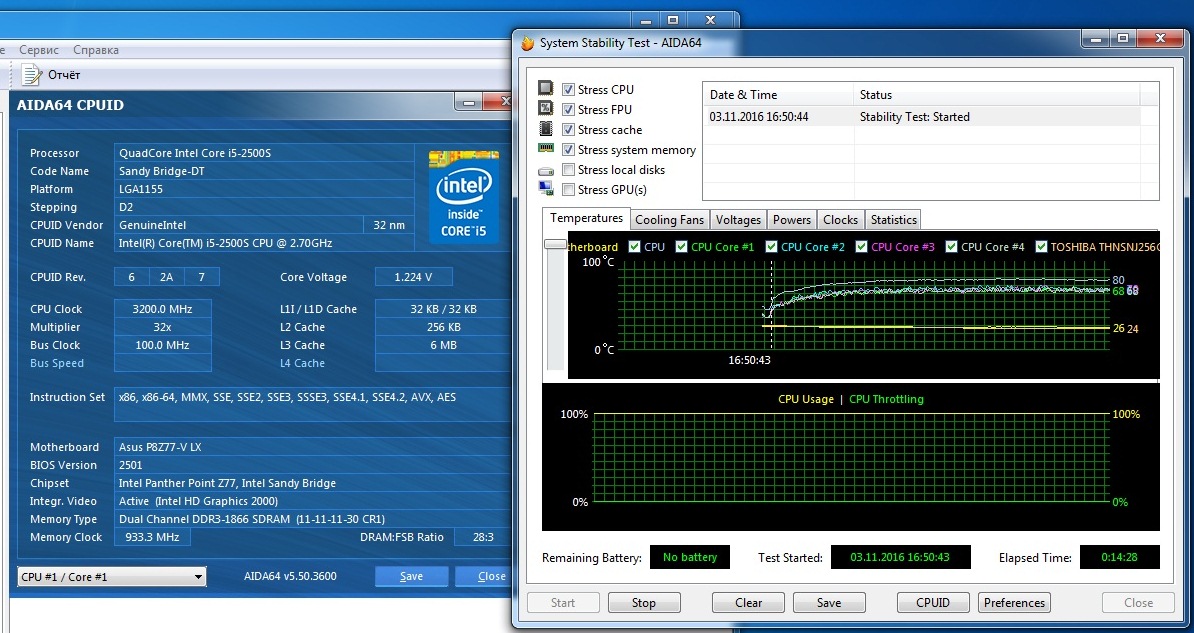Uncheck the Stress cache checkbox
The image size is (1194, 633).
coord(568,129)
